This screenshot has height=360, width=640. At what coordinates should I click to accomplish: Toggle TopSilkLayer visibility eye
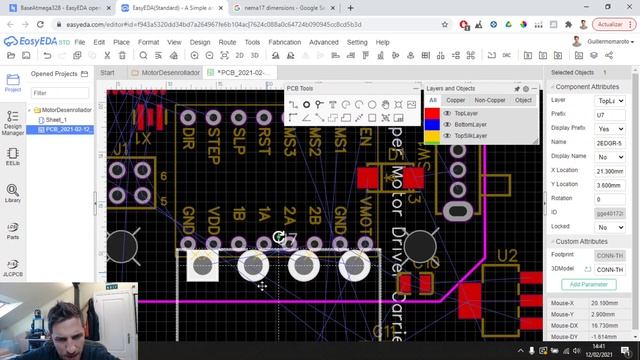(447, 136)
